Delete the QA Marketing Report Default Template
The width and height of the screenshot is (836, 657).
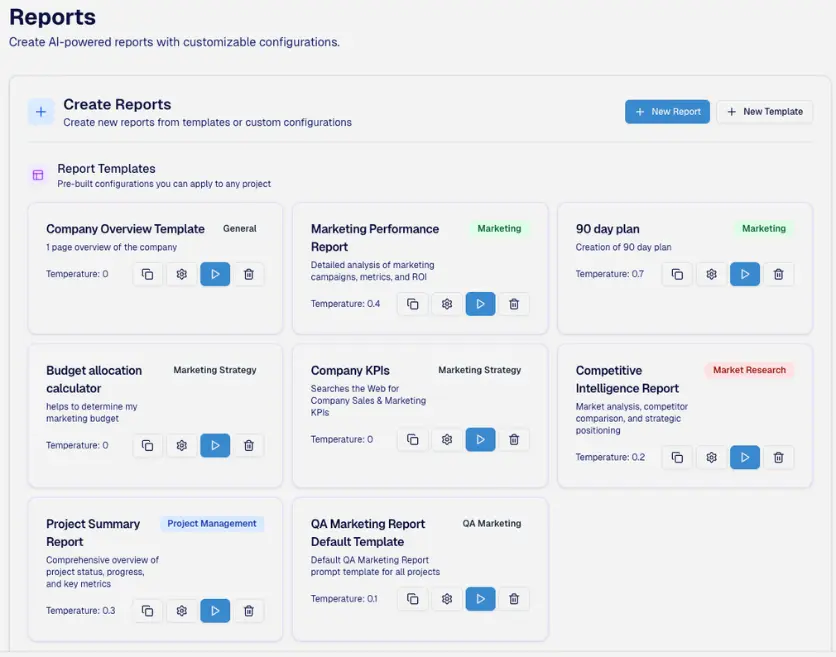click(x=514, y=599)
